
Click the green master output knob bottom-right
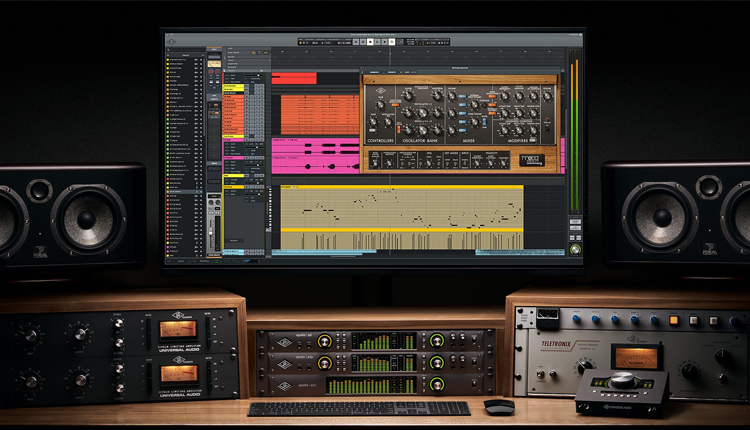575,249
